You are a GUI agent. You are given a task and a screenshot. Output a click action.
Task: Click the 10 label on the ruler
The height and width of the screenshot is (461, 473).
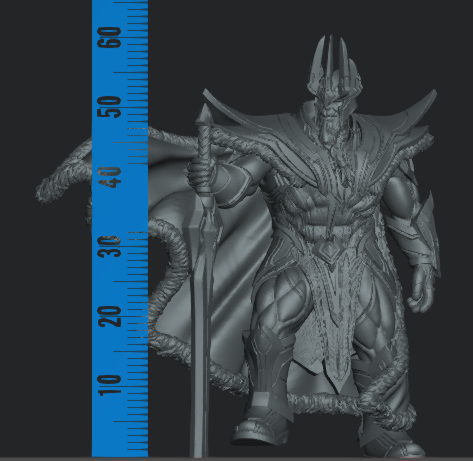109,385
